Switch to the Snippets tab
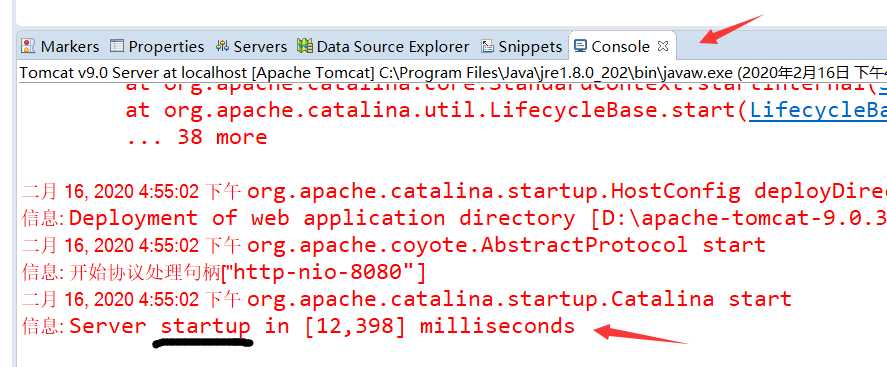This screenshot has height=367, width=887. coord(530,46)
